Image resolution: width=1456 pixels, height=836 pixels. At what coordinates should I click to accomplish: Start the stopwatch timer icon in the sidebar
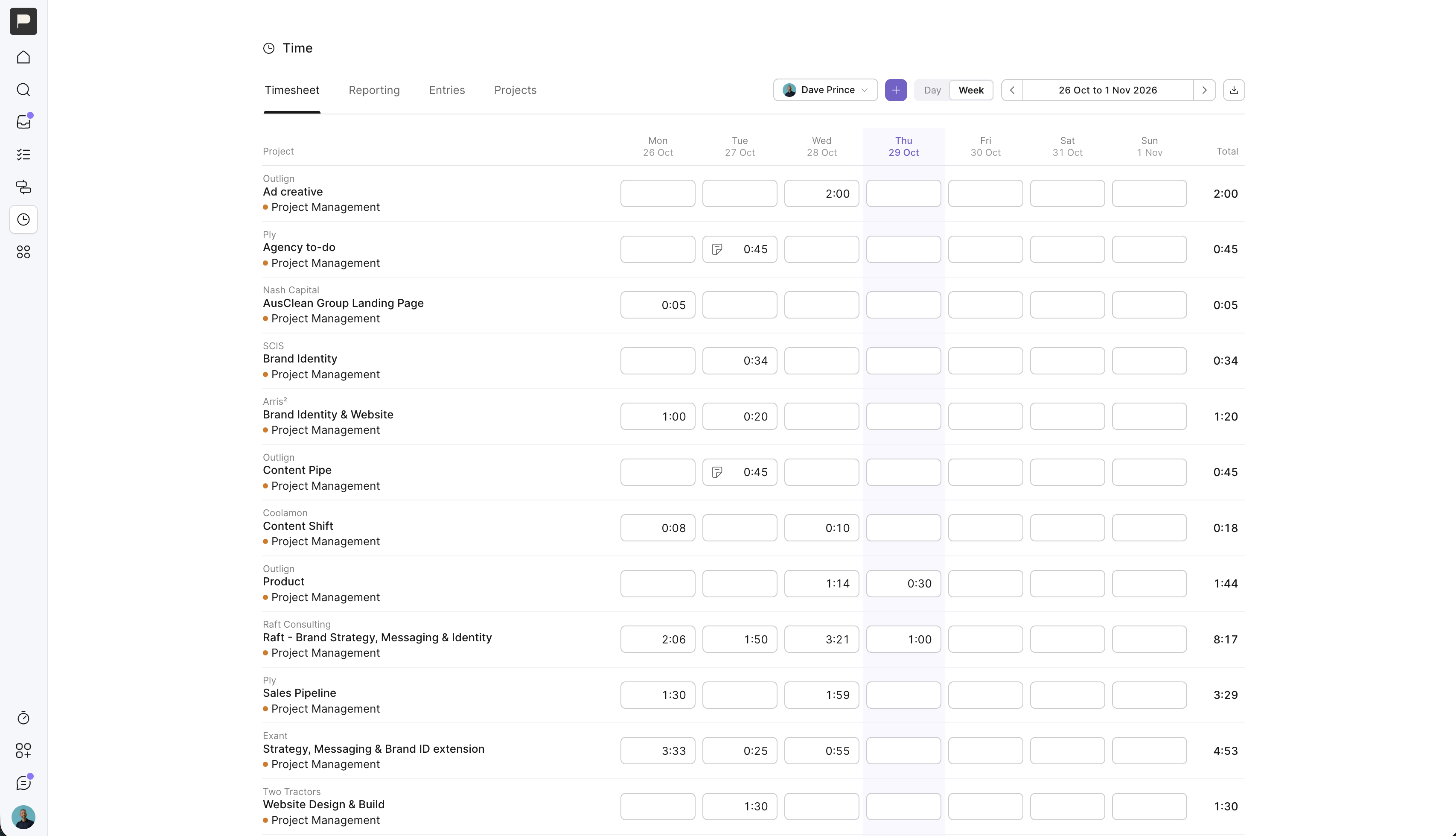point(23,718)
